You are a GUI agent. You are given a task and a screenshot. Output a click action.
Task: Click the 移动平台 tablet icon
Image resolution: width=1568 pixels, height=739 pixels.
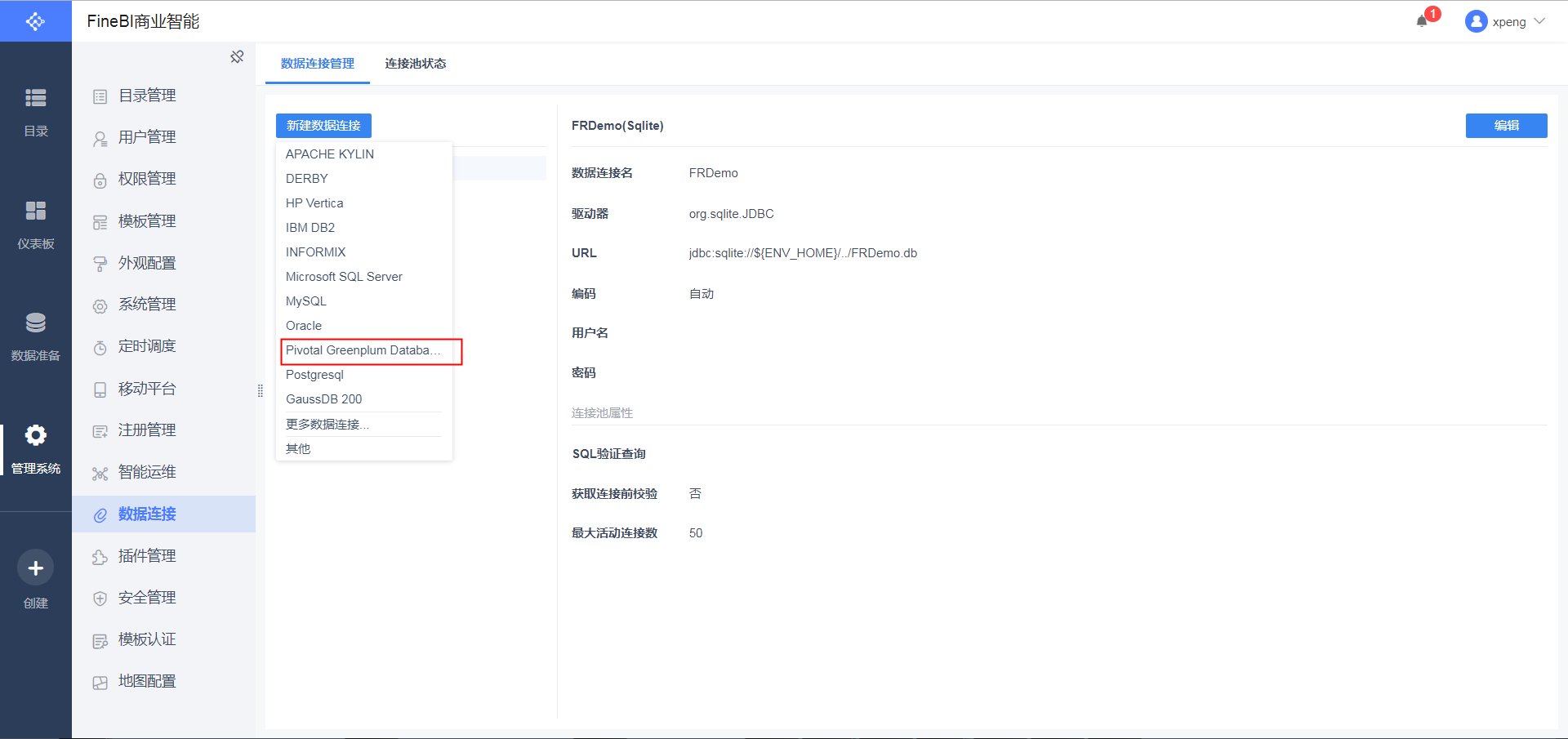(x=100, y=390)
